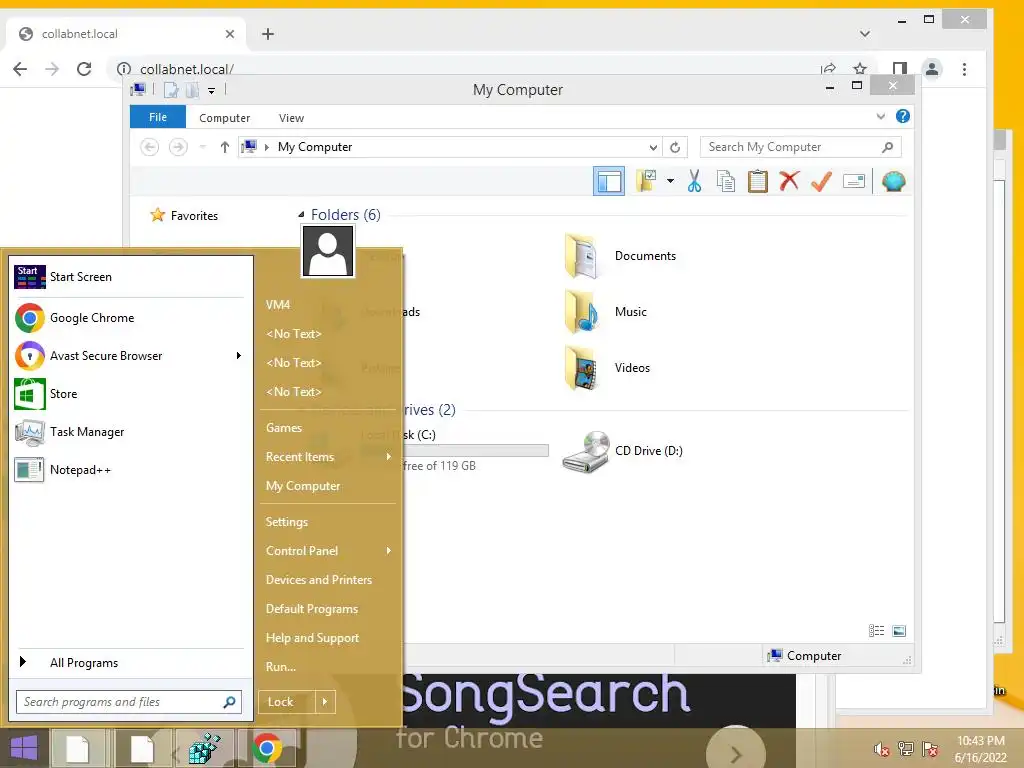Image resolution: width=1024 pixels, height=768 pixels.
Task: Expand shutdown options arrow beside Lock
Action: 325,702
